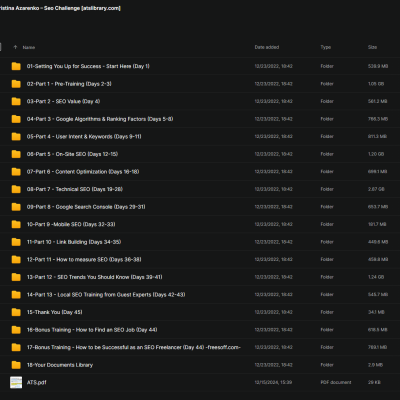This screenshot has width=400, height=400.
Task: Click folder icon for 07-Part 6 Content Optimization
Action: pos(16,172)
